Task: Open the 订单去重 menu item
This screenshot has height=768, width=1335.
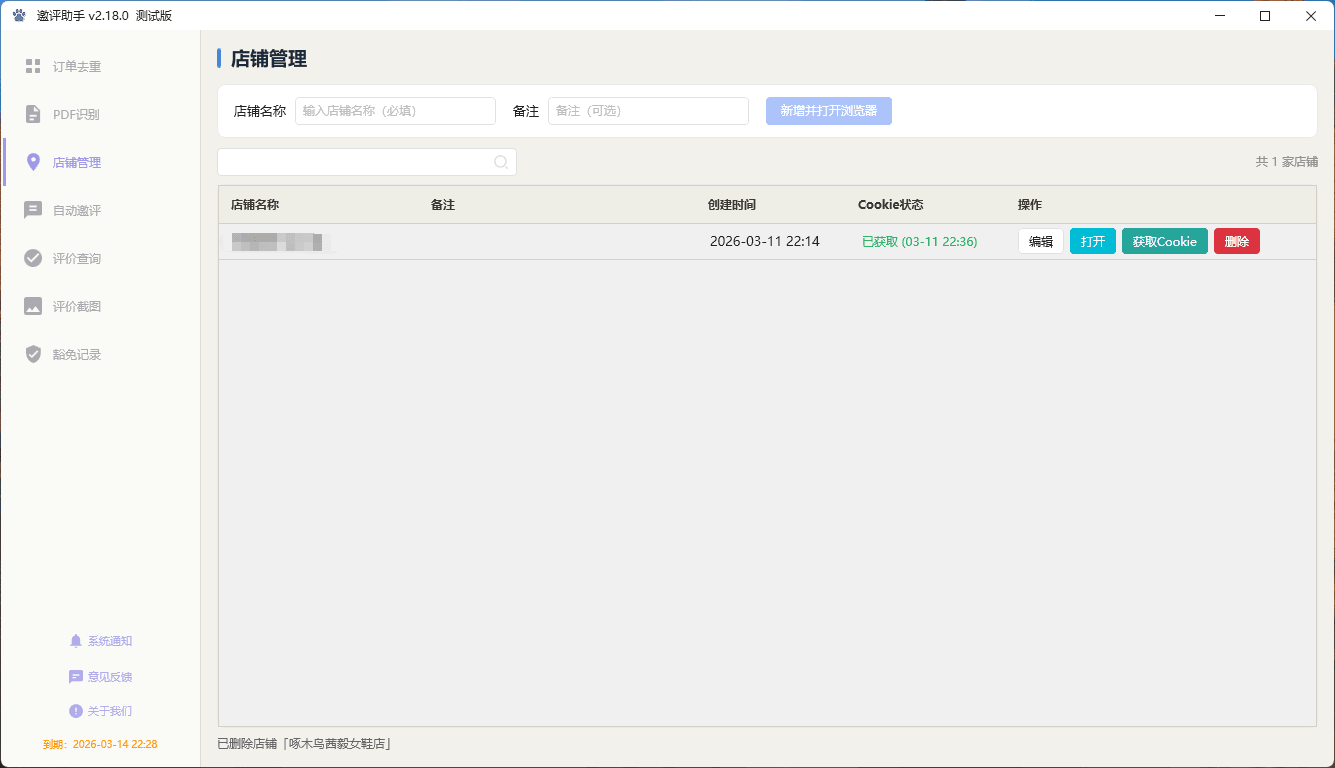Action: (101, 66)
